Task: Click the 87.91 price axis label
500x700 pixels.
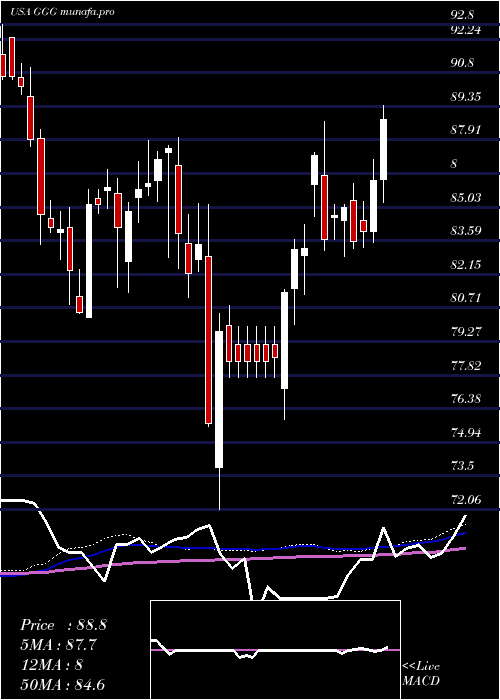Action: pyautogui.click(x=466, y=130)
